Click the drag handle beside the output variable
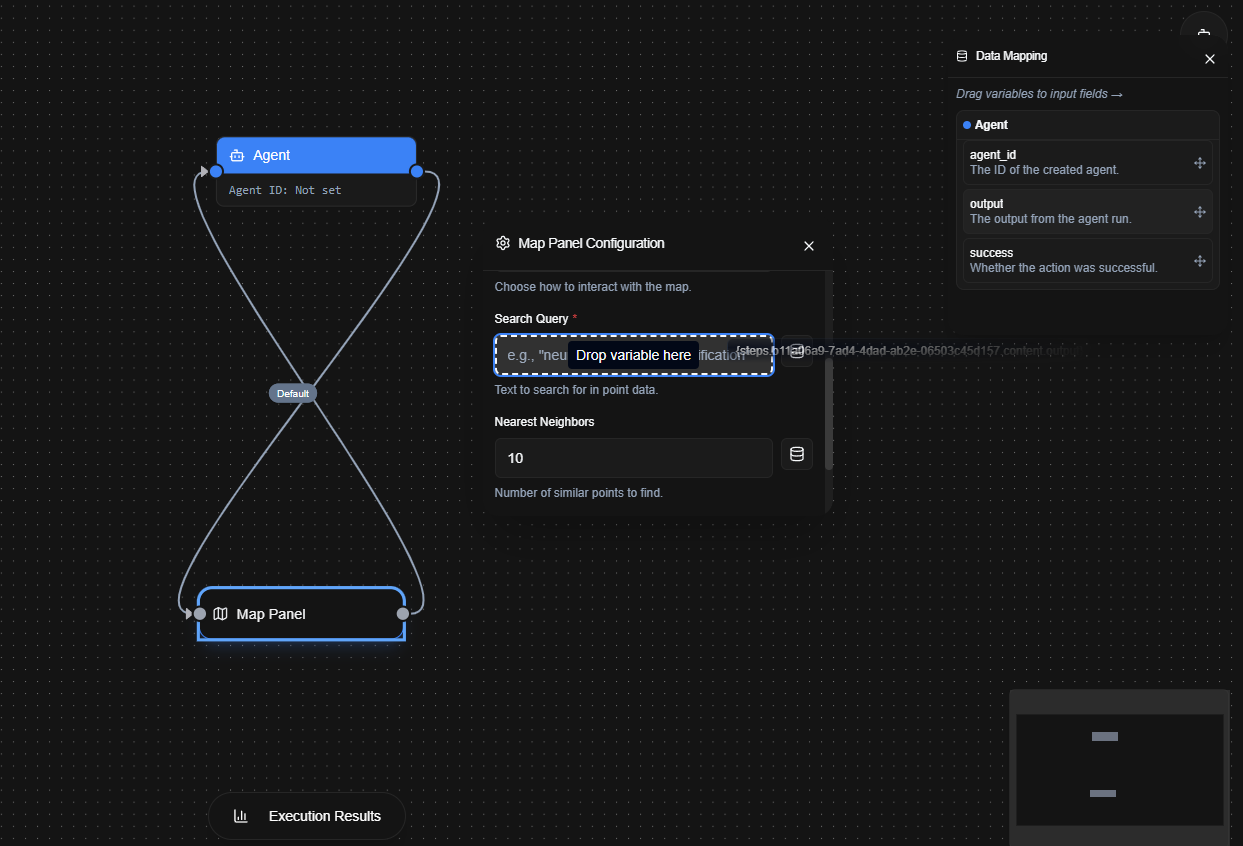Viewport: 1243px width, 846px height. [1199, 212]
